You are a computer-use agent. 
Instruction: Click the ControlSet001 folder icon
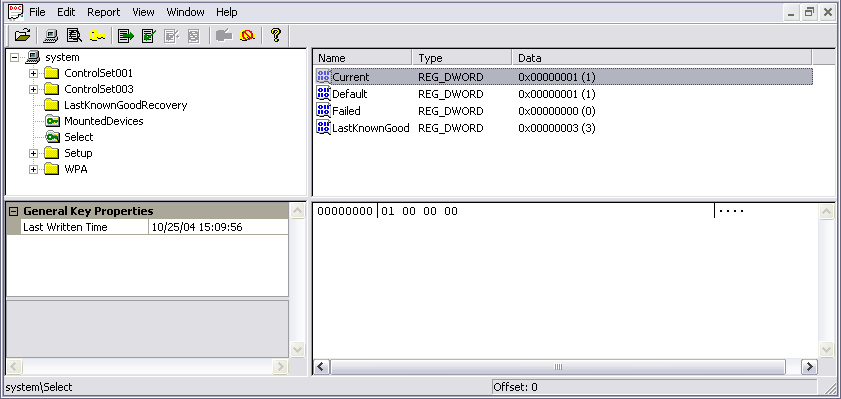51,73
